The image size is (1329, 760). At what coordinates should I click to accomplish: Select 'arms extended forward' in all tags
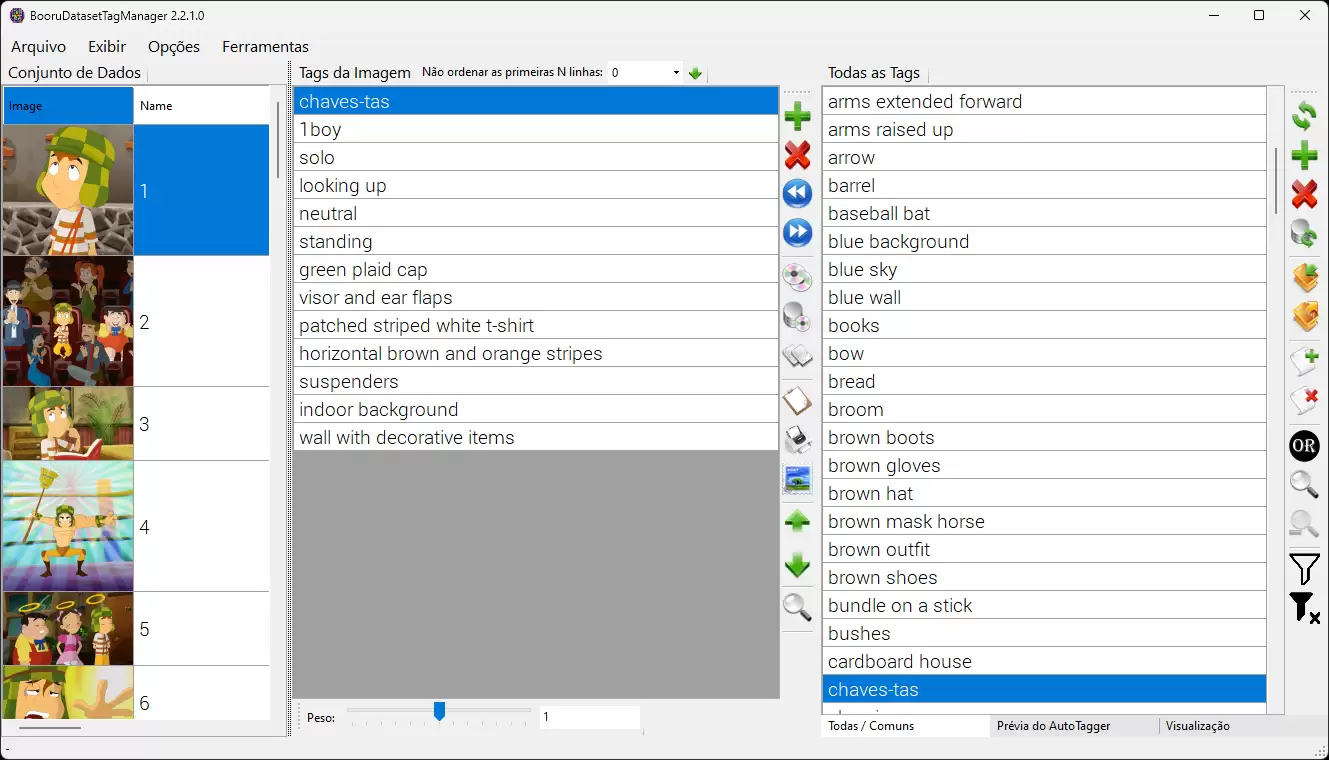click(1044, 101)
